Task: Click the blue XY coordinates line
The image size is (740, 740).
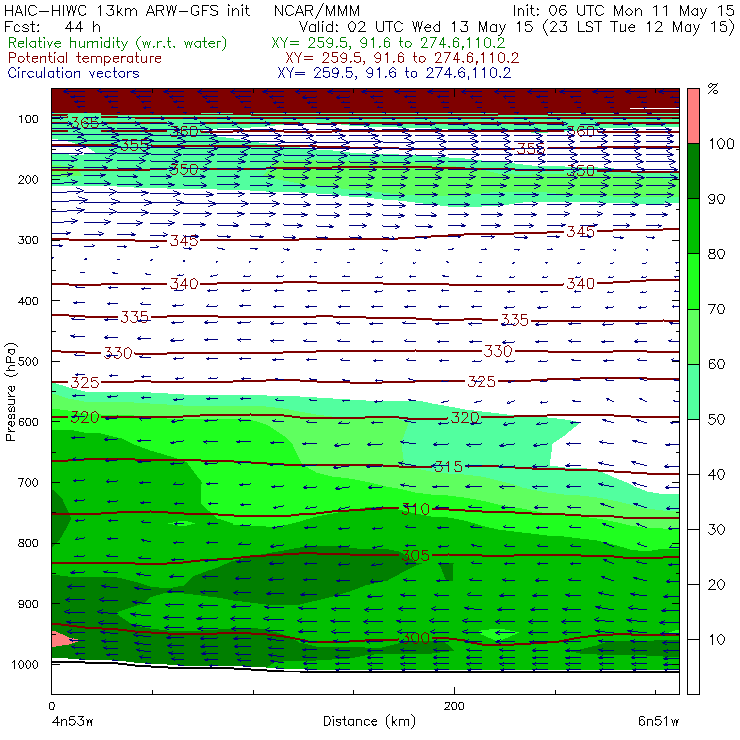Action: tap(394, 73)
